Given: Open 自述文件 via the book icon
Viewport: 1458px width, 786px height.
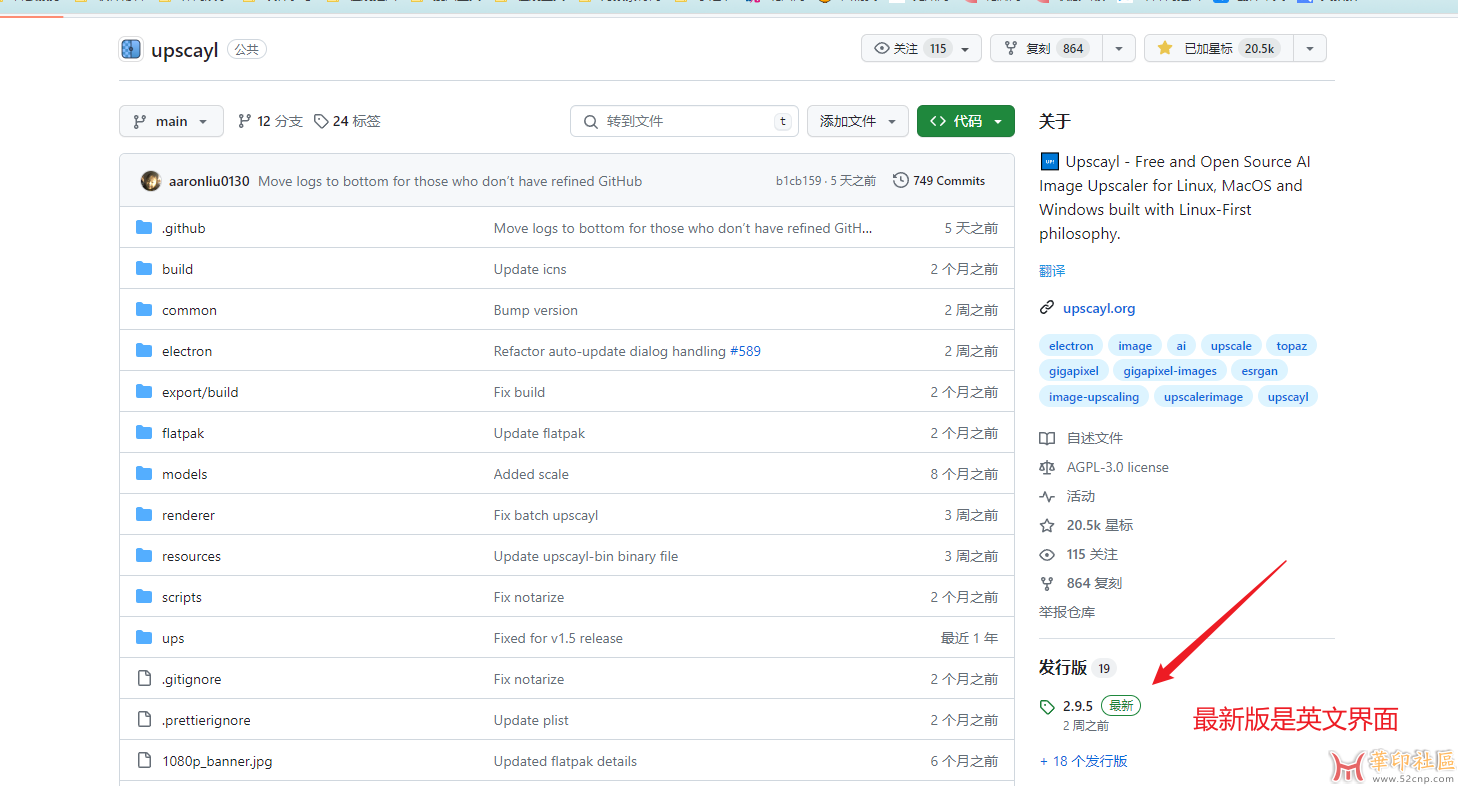Looking at the screenshot, I should (x=1047, y=437).
